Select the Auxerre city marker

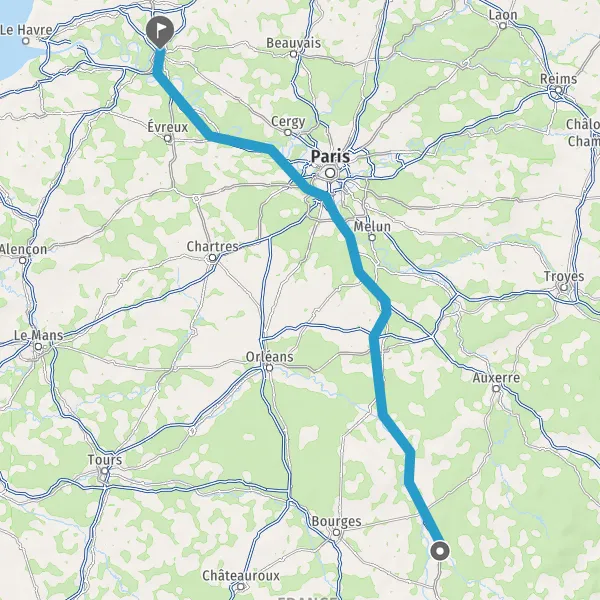pyautogui.click(x=496, y=388)
